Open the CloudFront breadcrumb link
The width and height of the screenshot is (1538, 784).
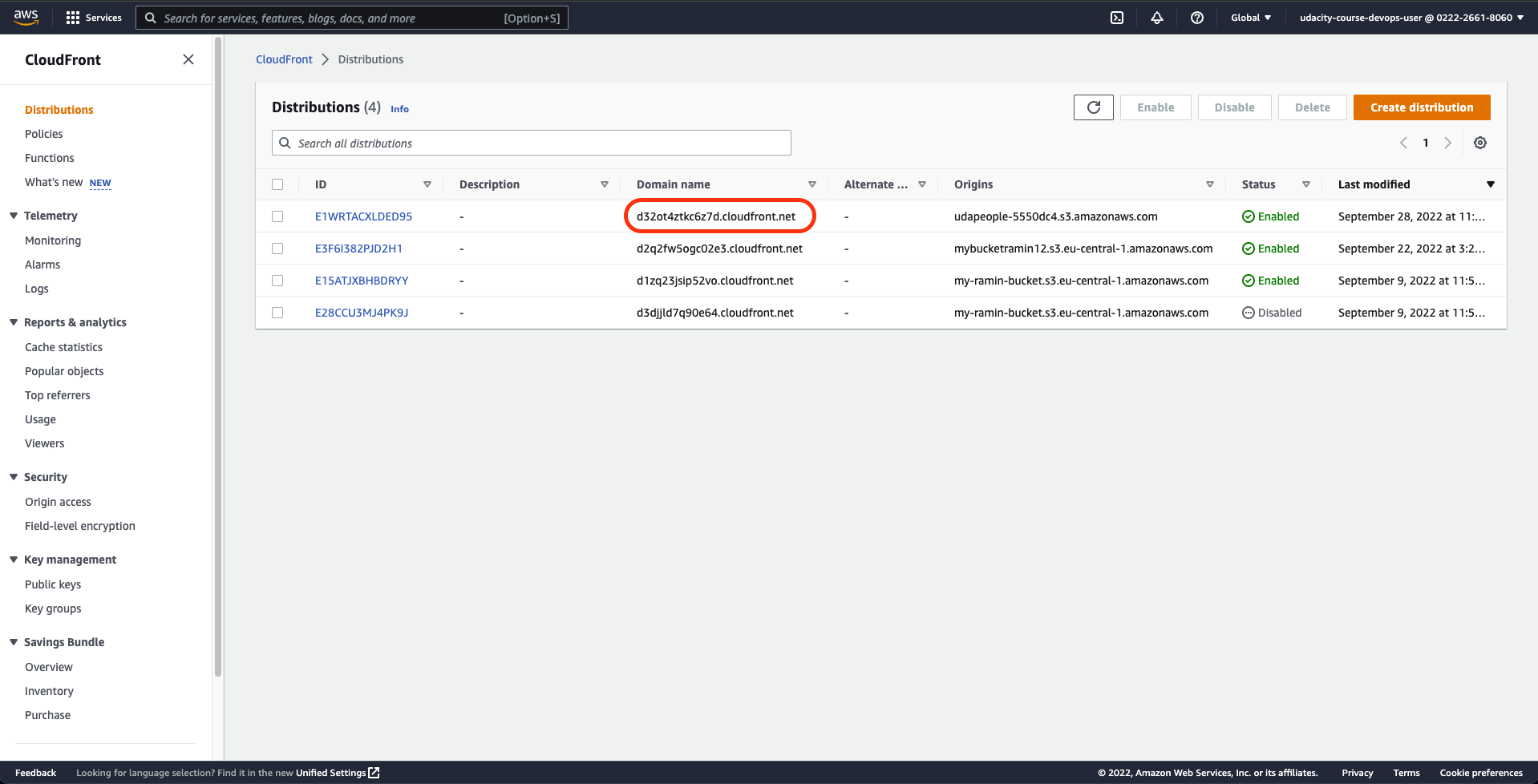[x=284, y=59]
